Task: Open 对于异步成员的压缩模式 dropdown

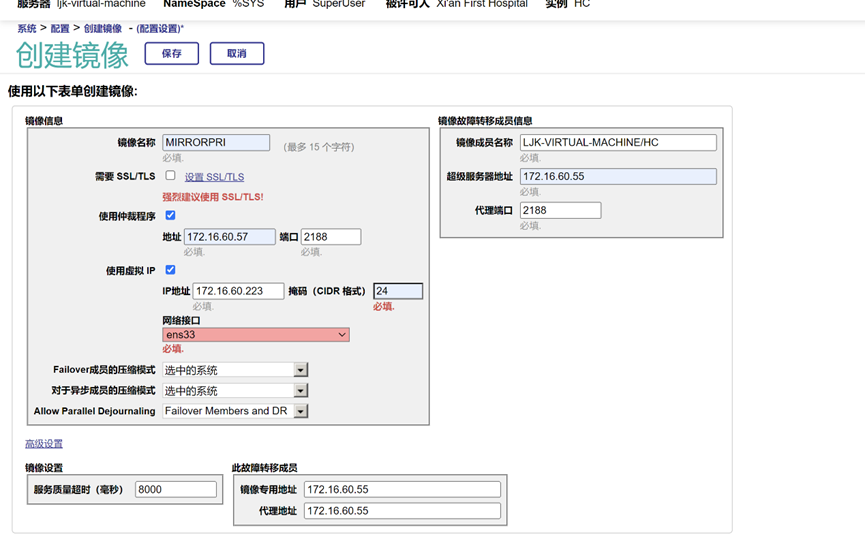Action: pyautogui.click(x=235, y=391)
